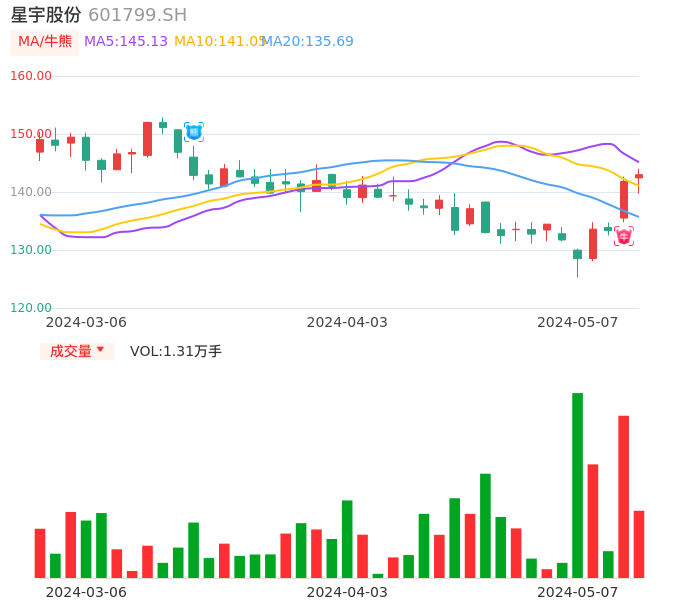The height and width of the screenshot is (606, 686).
Task: Click the 2024-05-07 date under the volume chart
Action: 578,592
